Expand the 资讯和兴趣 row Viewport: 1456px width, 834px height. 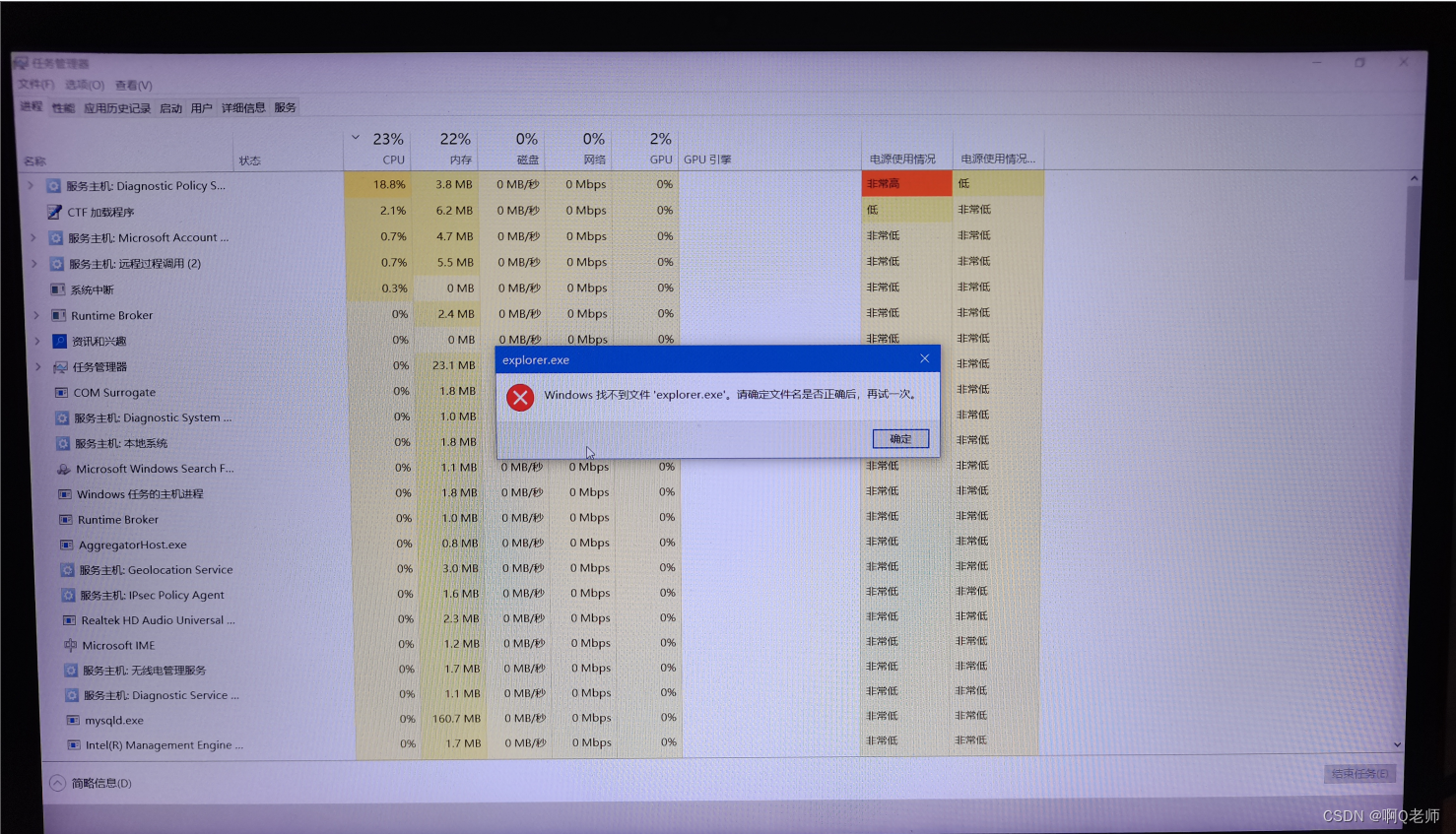click(37, 341)
